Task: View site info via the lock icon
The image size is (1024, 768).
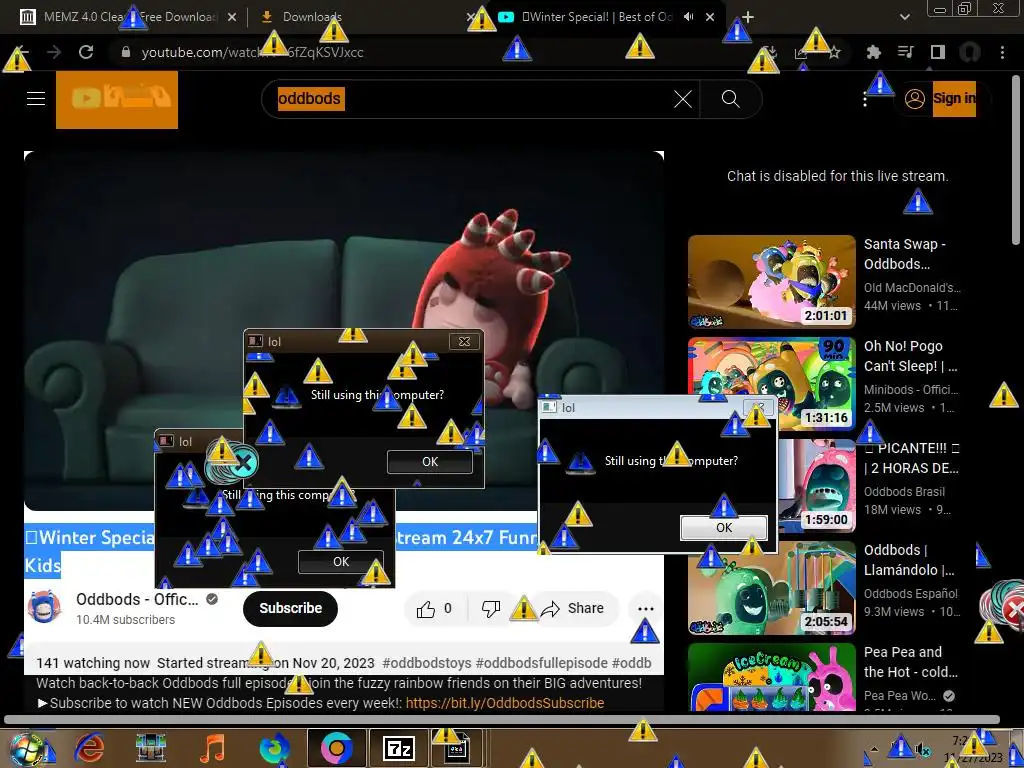Action: (x=126, y=52)
